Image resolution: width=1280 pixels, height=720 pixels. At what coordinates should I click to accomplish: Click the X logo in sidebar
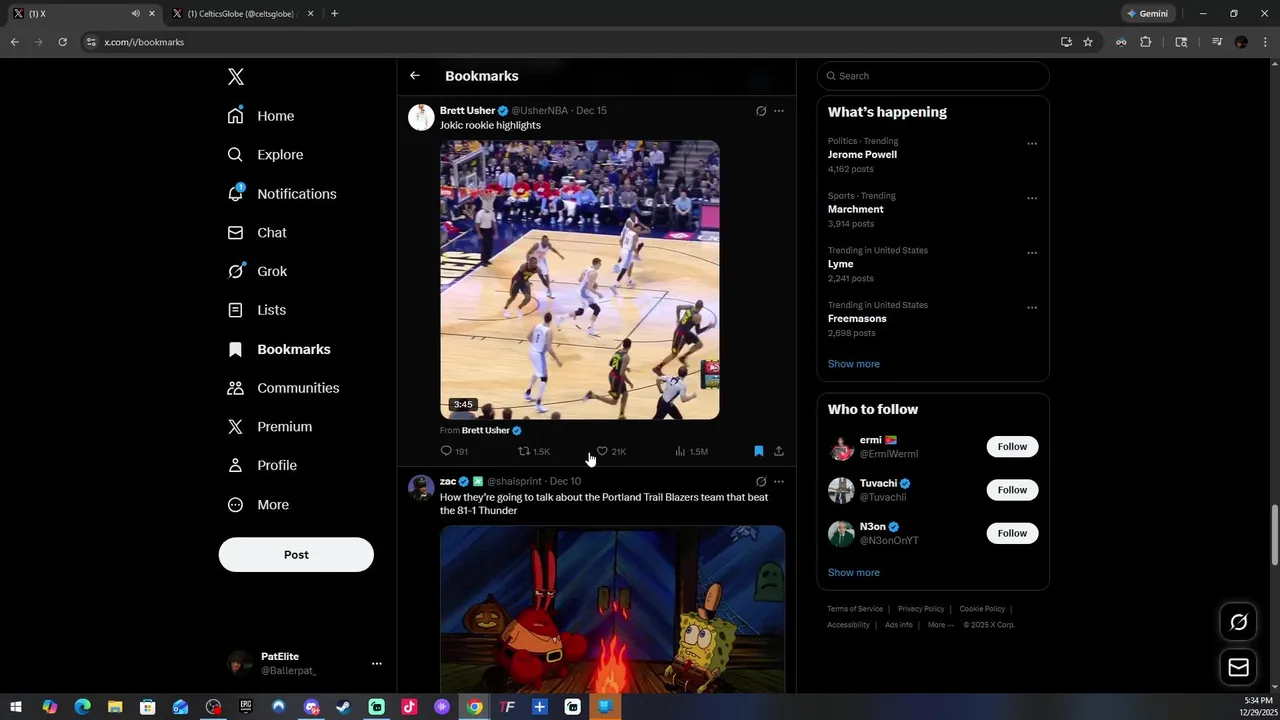pyautogui.click(x=235, y=77)
